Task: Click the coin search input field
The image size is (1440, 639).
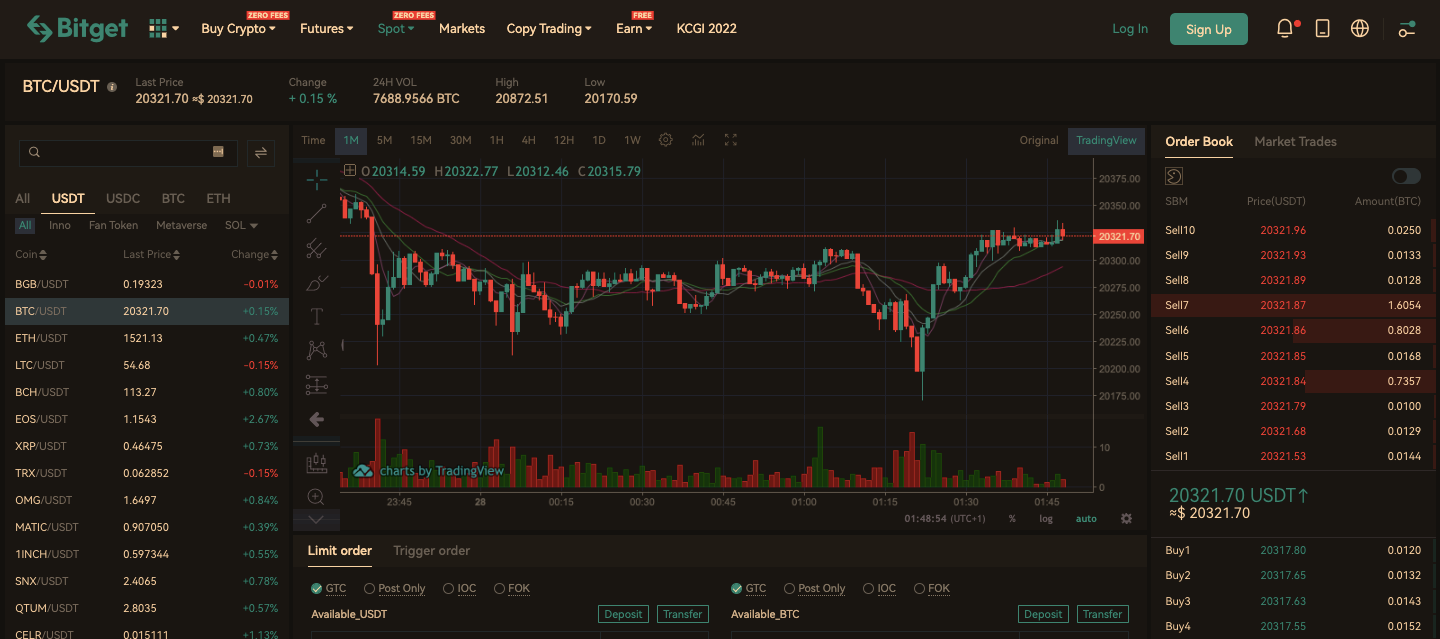Action: [128, 152]
